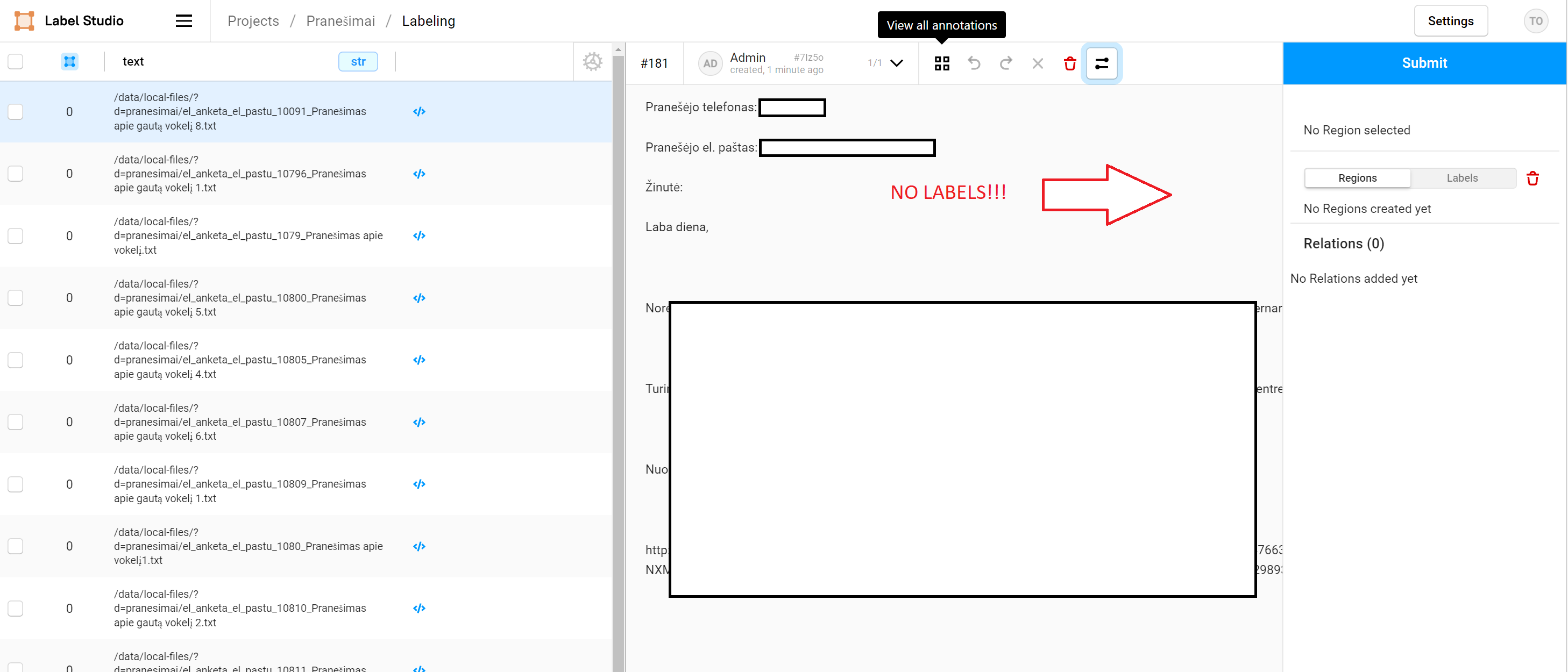Submit the current annotation
This screenshot has height=672, width=1568.
1424,63
